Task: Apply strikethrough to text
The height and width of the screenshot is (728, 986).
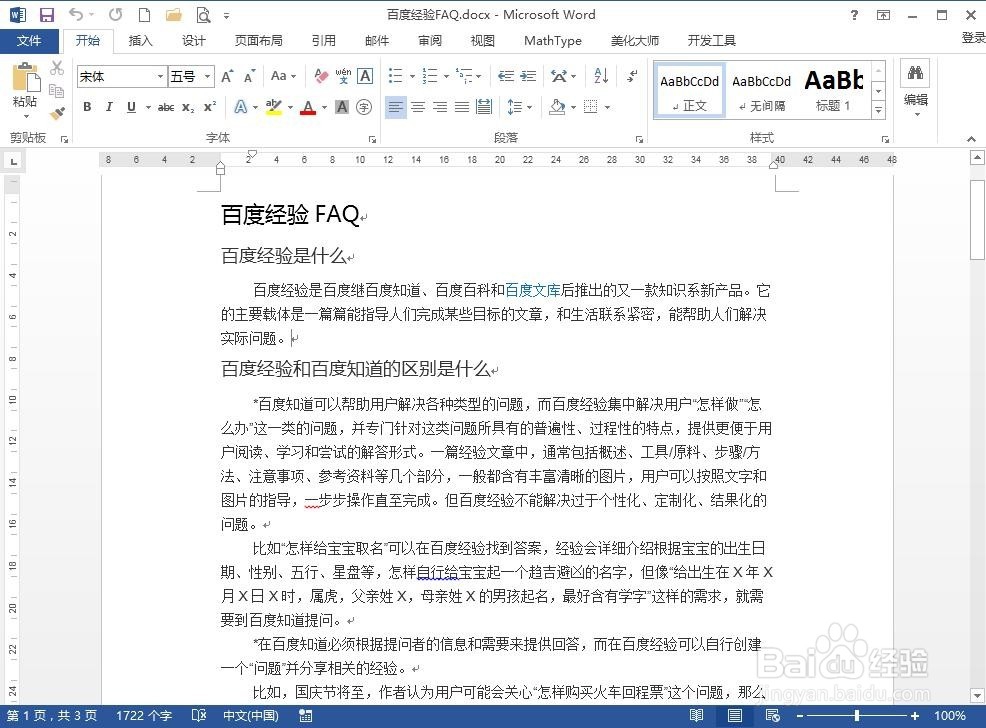Action: tap(166, 107)
